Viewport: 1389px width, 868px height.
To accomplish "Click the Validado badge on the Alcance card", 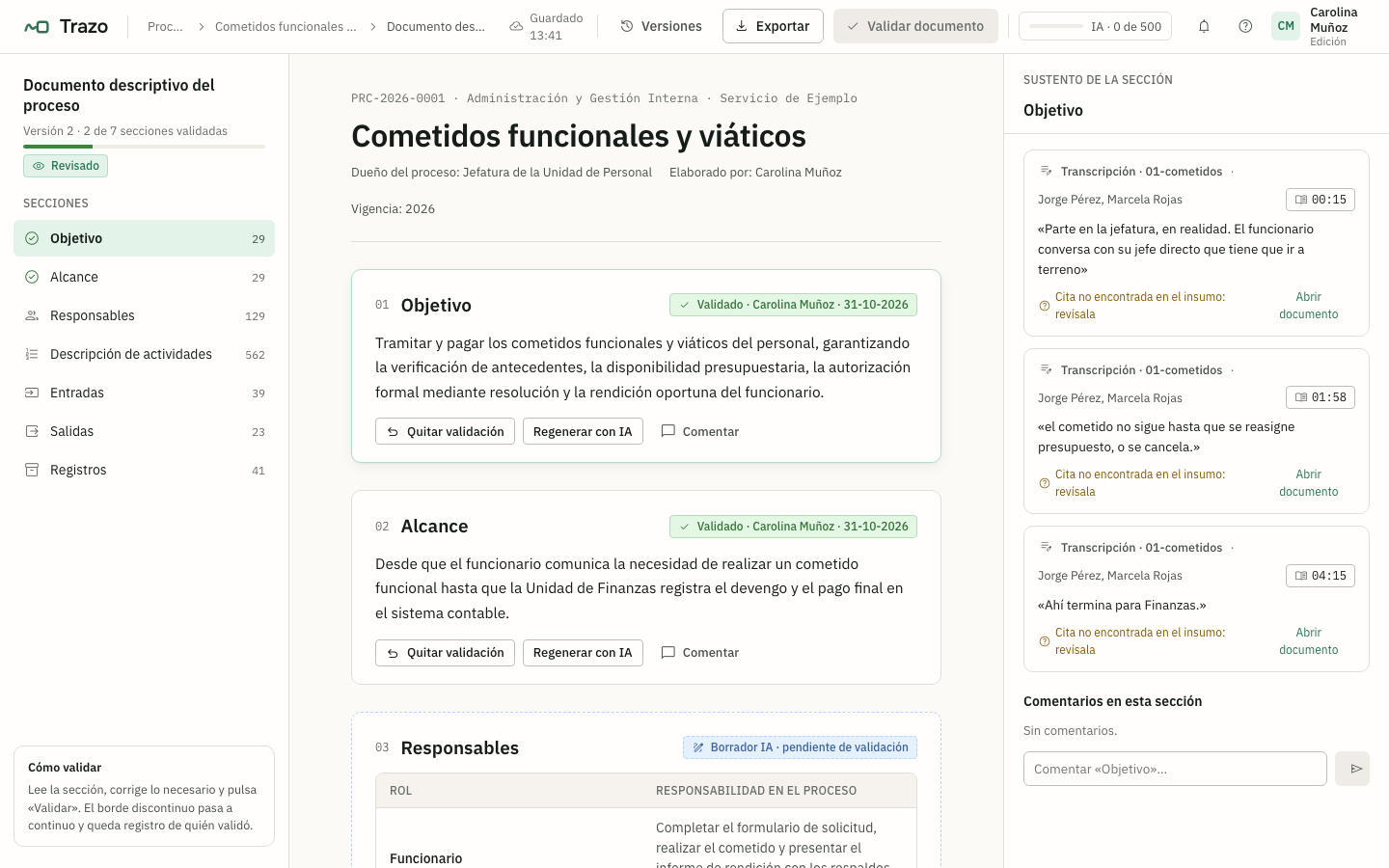I will click(793, 527).
